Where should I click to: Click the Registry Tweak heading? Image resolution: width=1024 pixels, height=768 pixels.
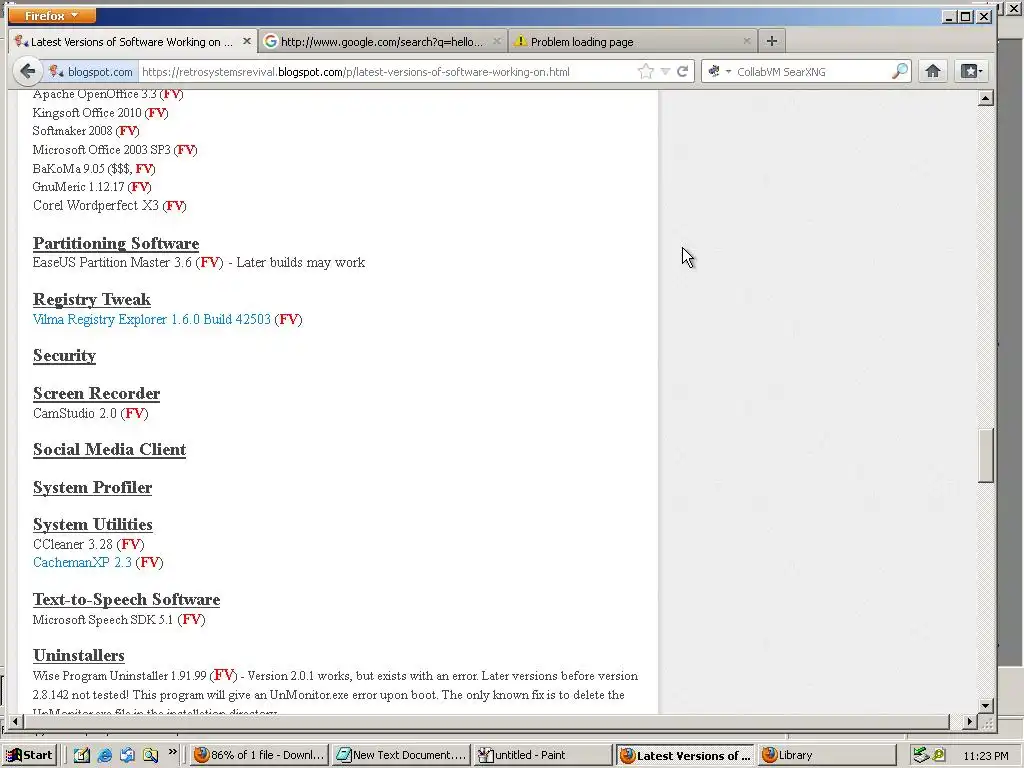(92, 300)
